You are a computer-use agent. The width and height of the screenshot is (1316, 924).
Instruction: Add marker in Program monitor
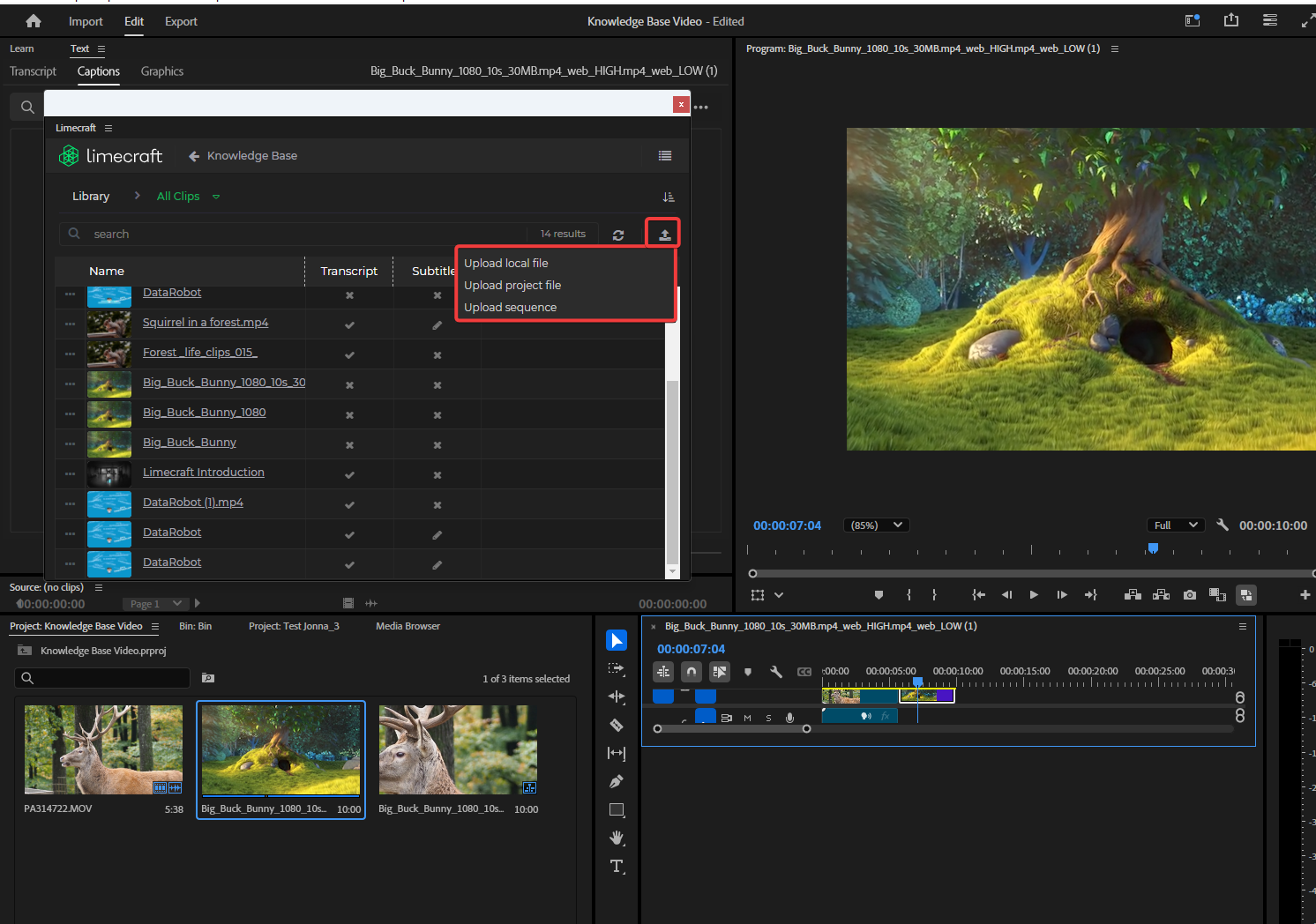click(x=879, y=595)
